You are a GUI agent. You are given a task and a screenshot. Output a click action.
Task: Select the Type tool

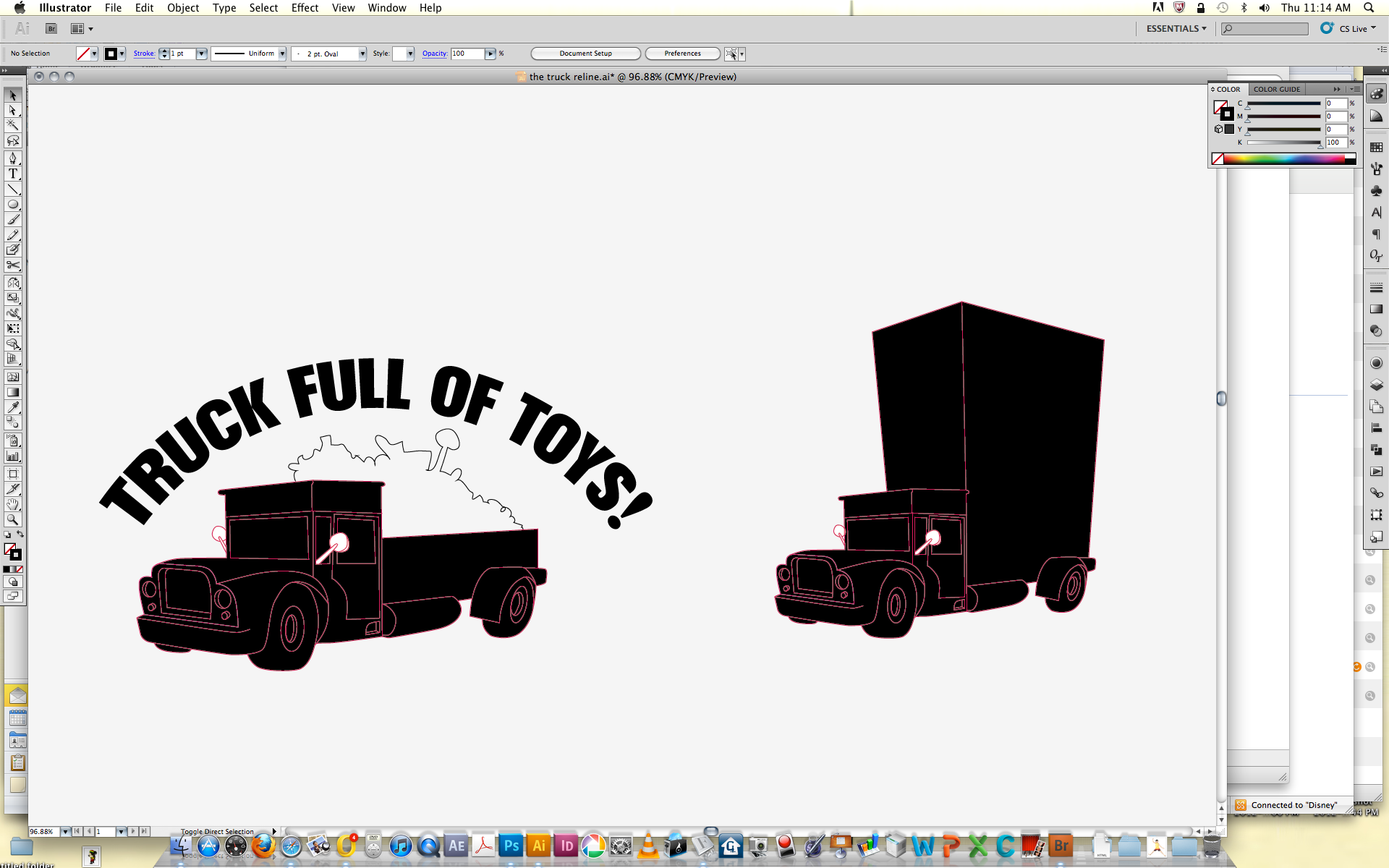click(x=13, y=174)
